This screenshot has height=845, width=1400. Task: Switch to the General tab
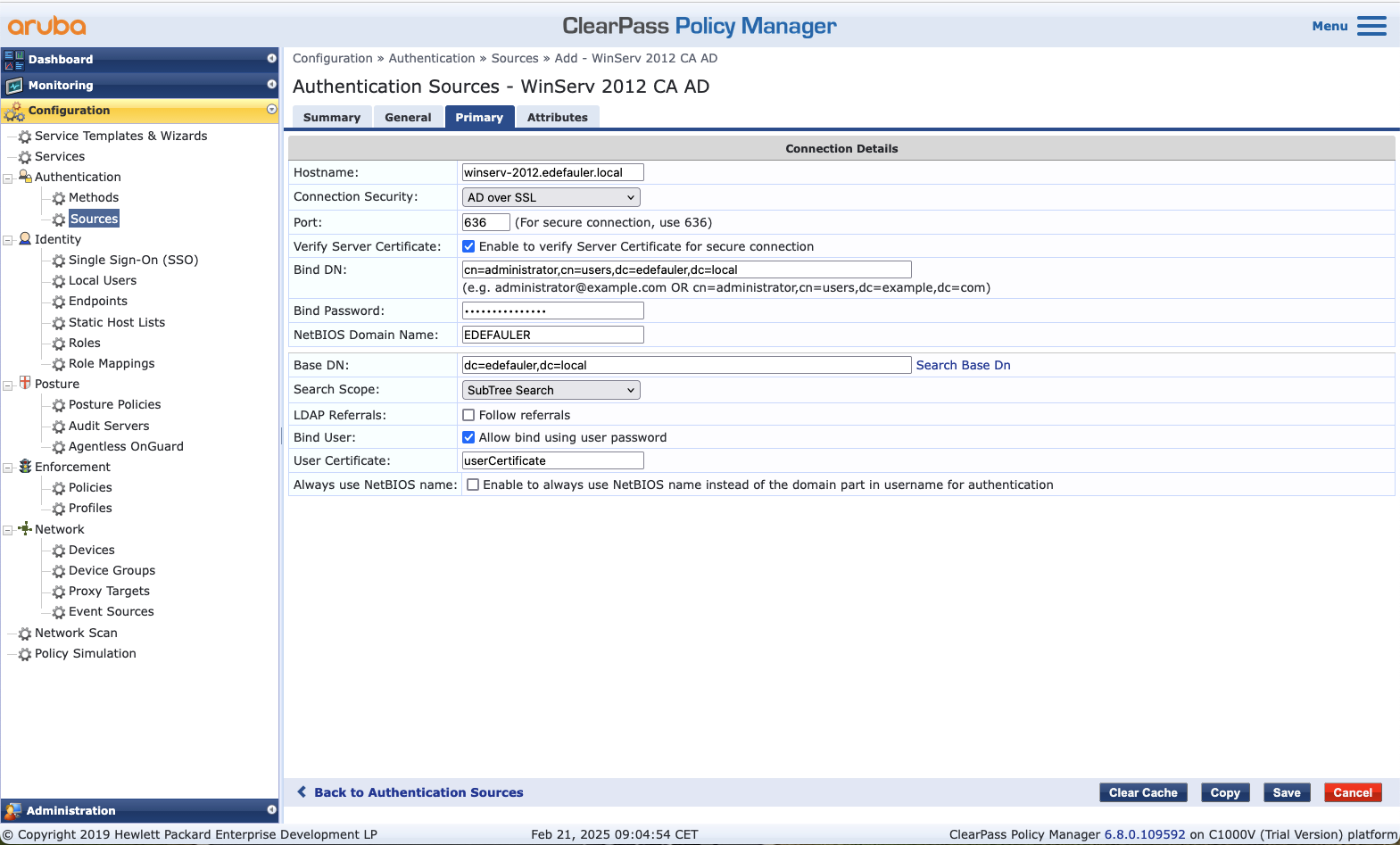coord(408,117)
